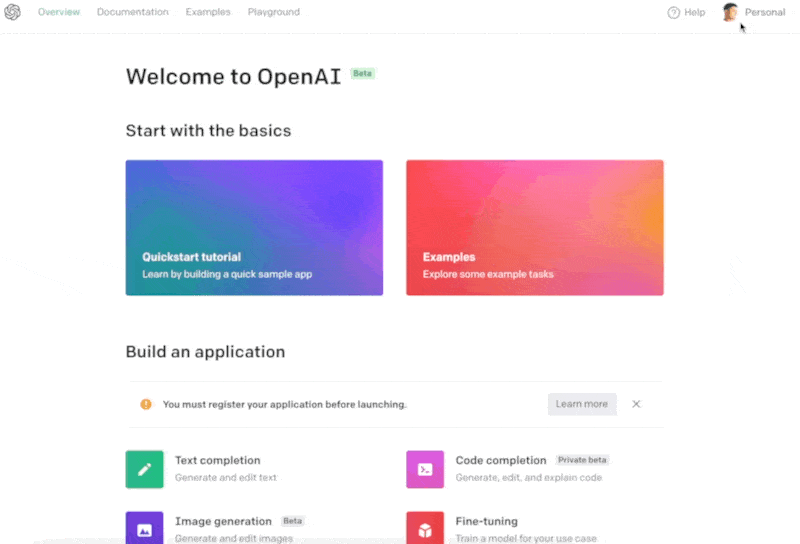The image size is (800, 544).
Task: Click the orange warning alert icon
Action: tap(146, 404)
